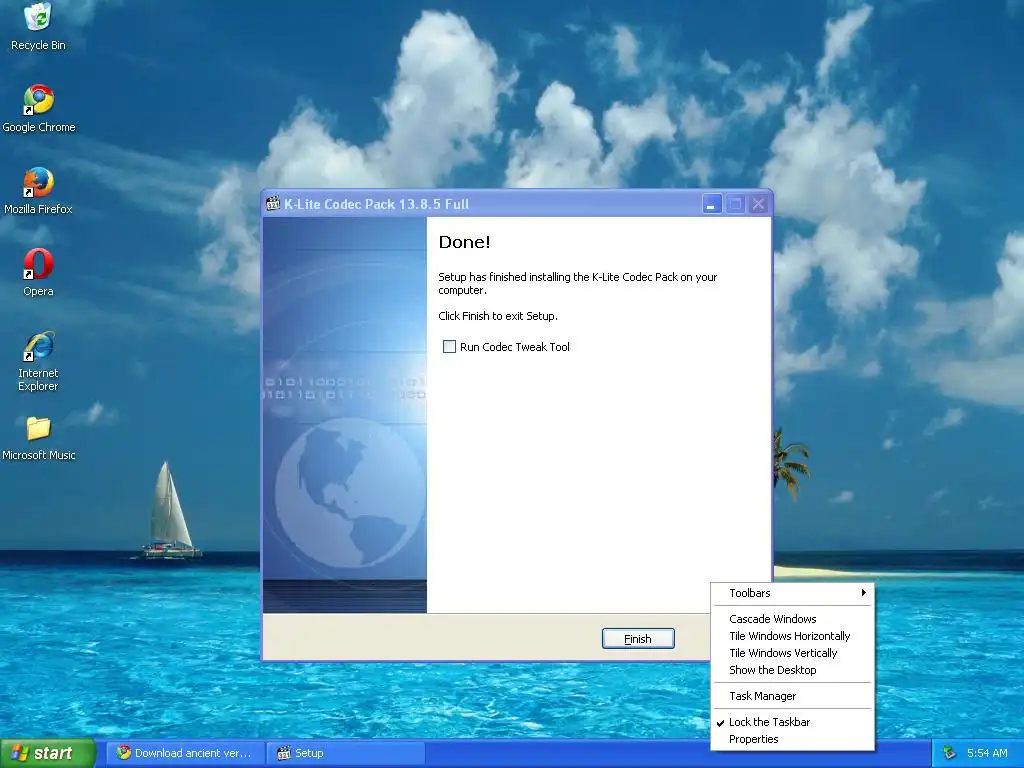
Task: Switch to Download ancient ver... Chrome taskbar button
Action: [x=185, y=753]
